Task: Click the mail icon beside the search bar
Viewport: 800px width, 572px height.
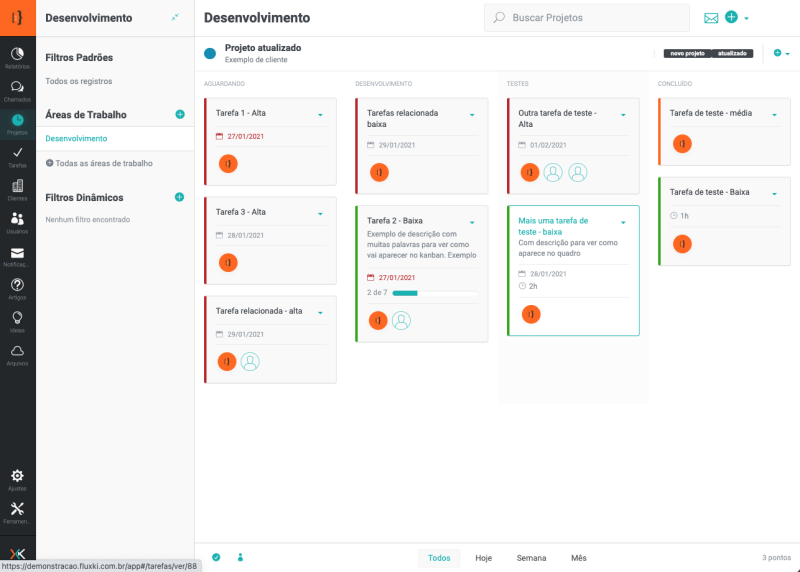Action: [711, 18]
